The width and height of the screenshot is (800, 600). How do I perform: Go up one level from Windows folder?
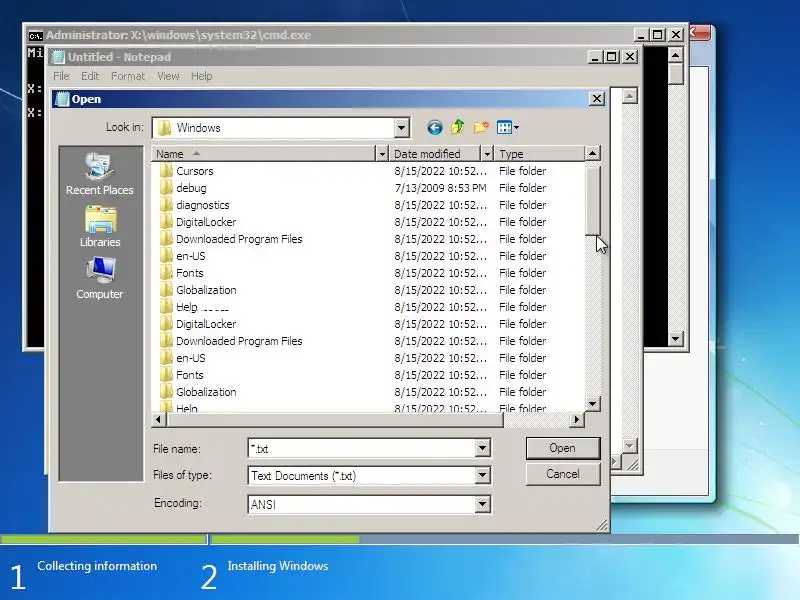[458, 127]
